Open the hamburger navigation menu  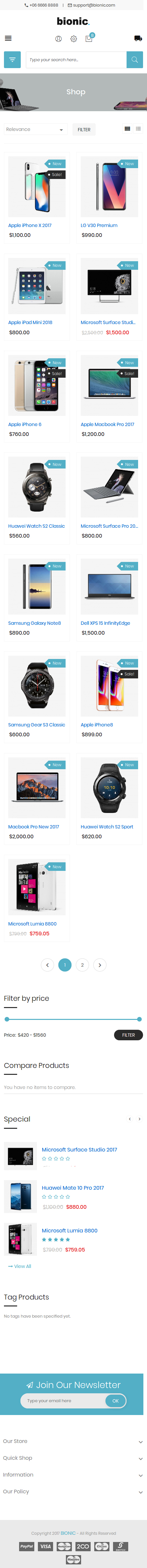pyautogui.click(x=8, y=38)
